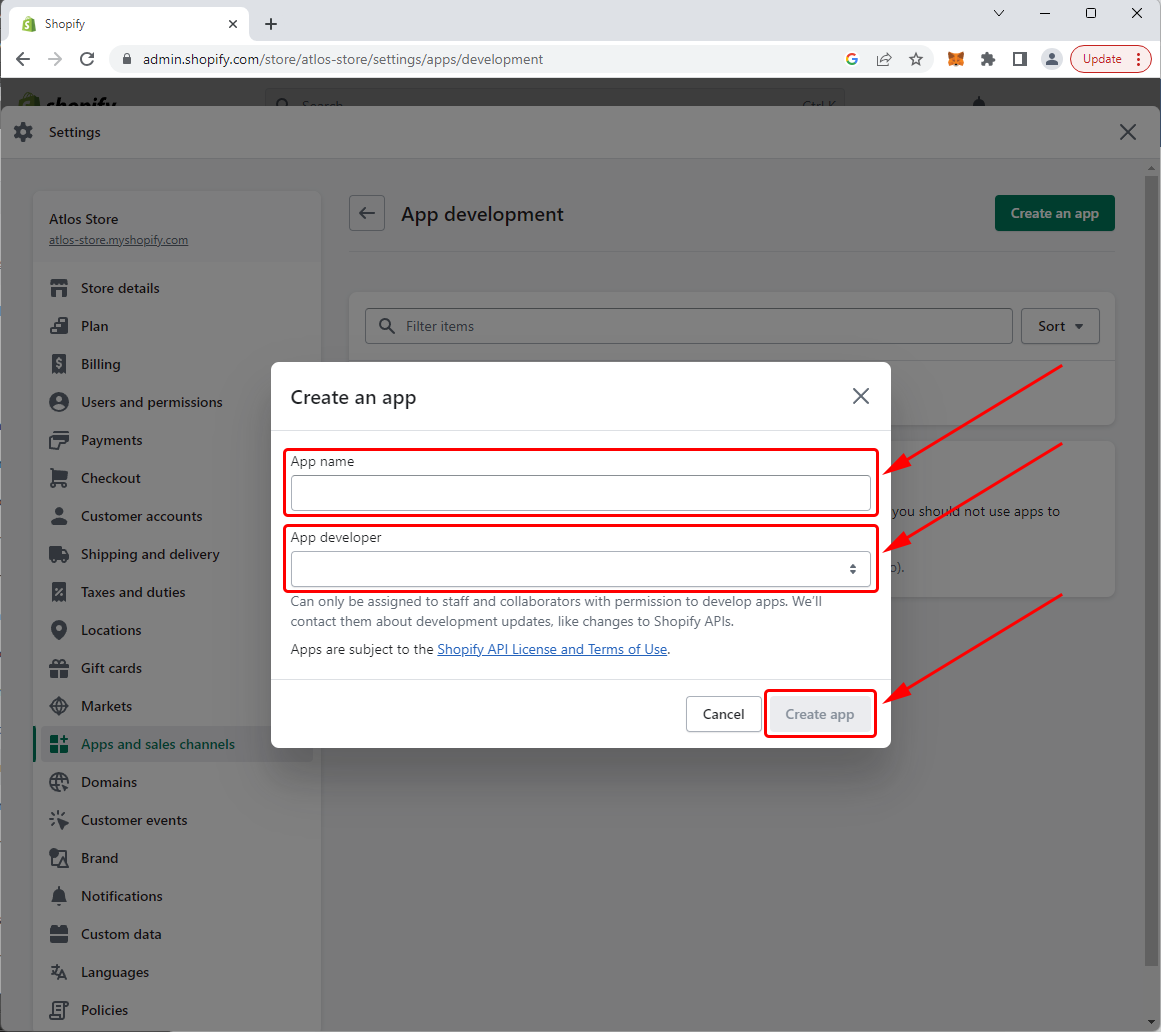Click the Domains globe icon
Viewport: 1161px width, 1032px height.
pyautogui.click(x=59, y=782)
